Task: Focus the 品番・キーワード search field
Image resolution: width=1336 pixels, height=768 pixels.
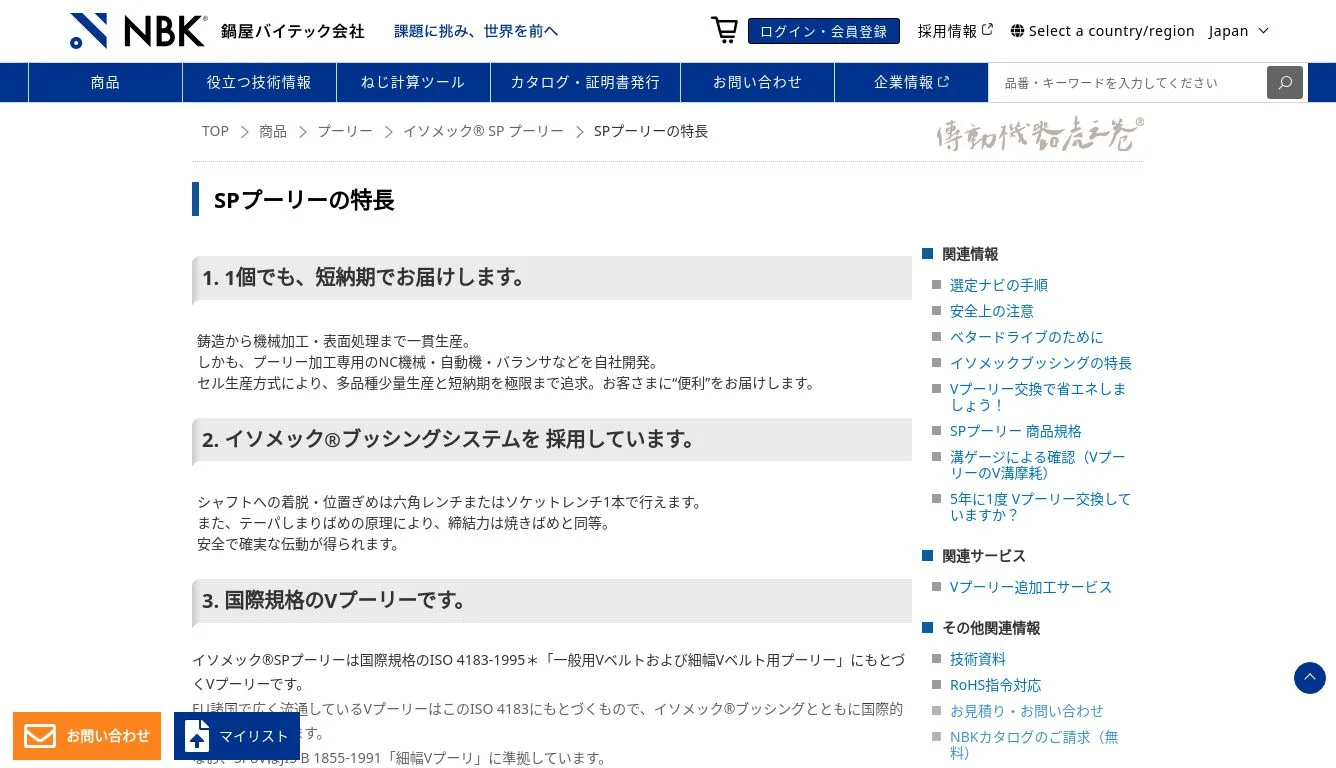Action: [1128, 82]
